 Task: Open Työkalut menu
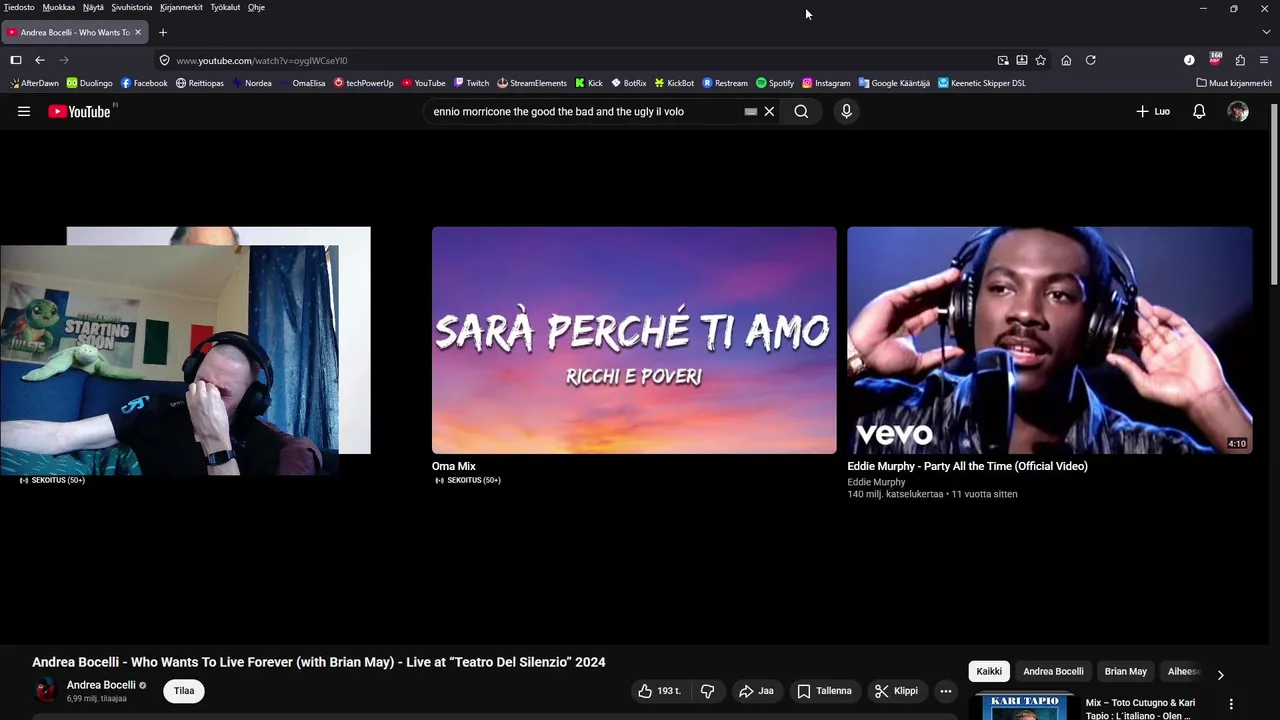(225, 7)
